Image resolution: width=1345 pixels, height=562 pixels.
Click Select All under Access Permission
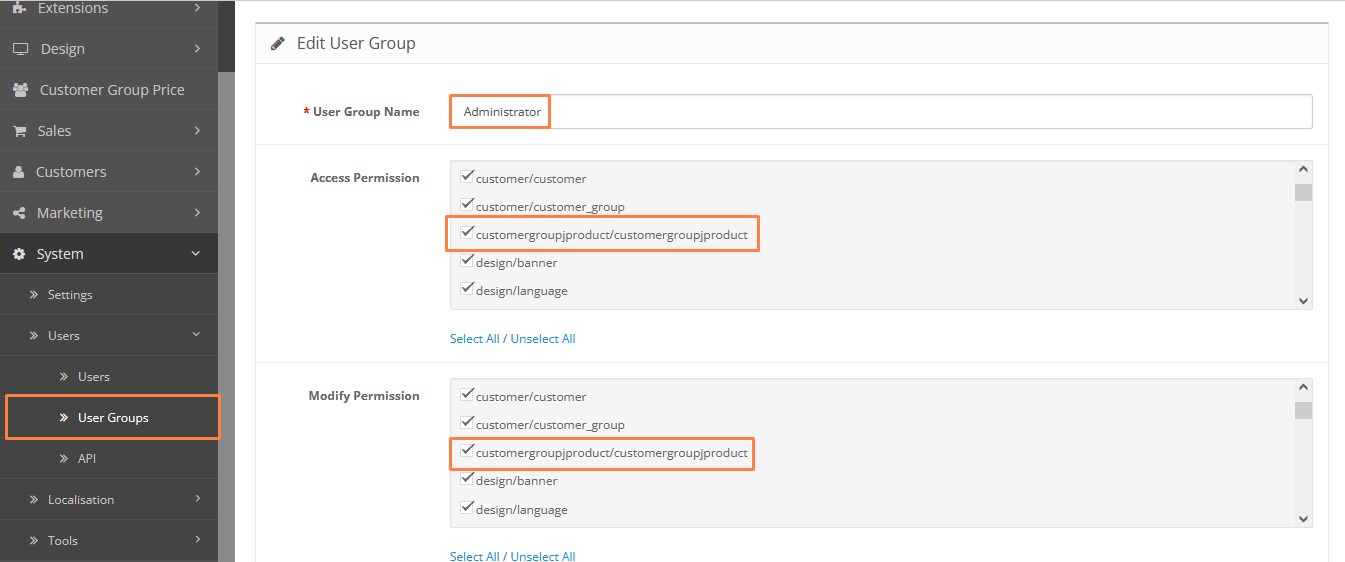tap(474, 339)
